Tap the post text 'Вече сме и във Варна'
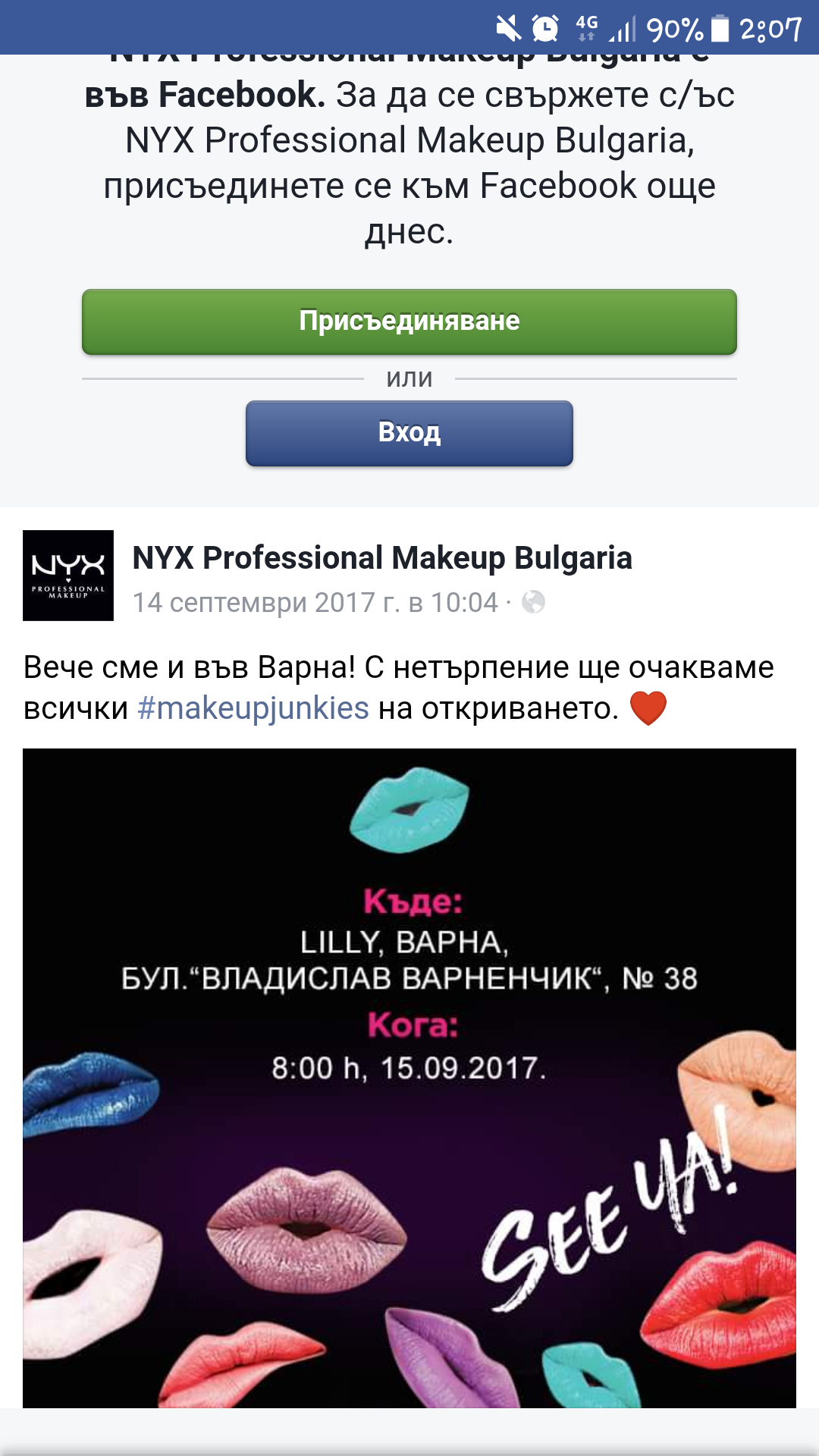The image size is (819, 1456). [x=190, y=667]
